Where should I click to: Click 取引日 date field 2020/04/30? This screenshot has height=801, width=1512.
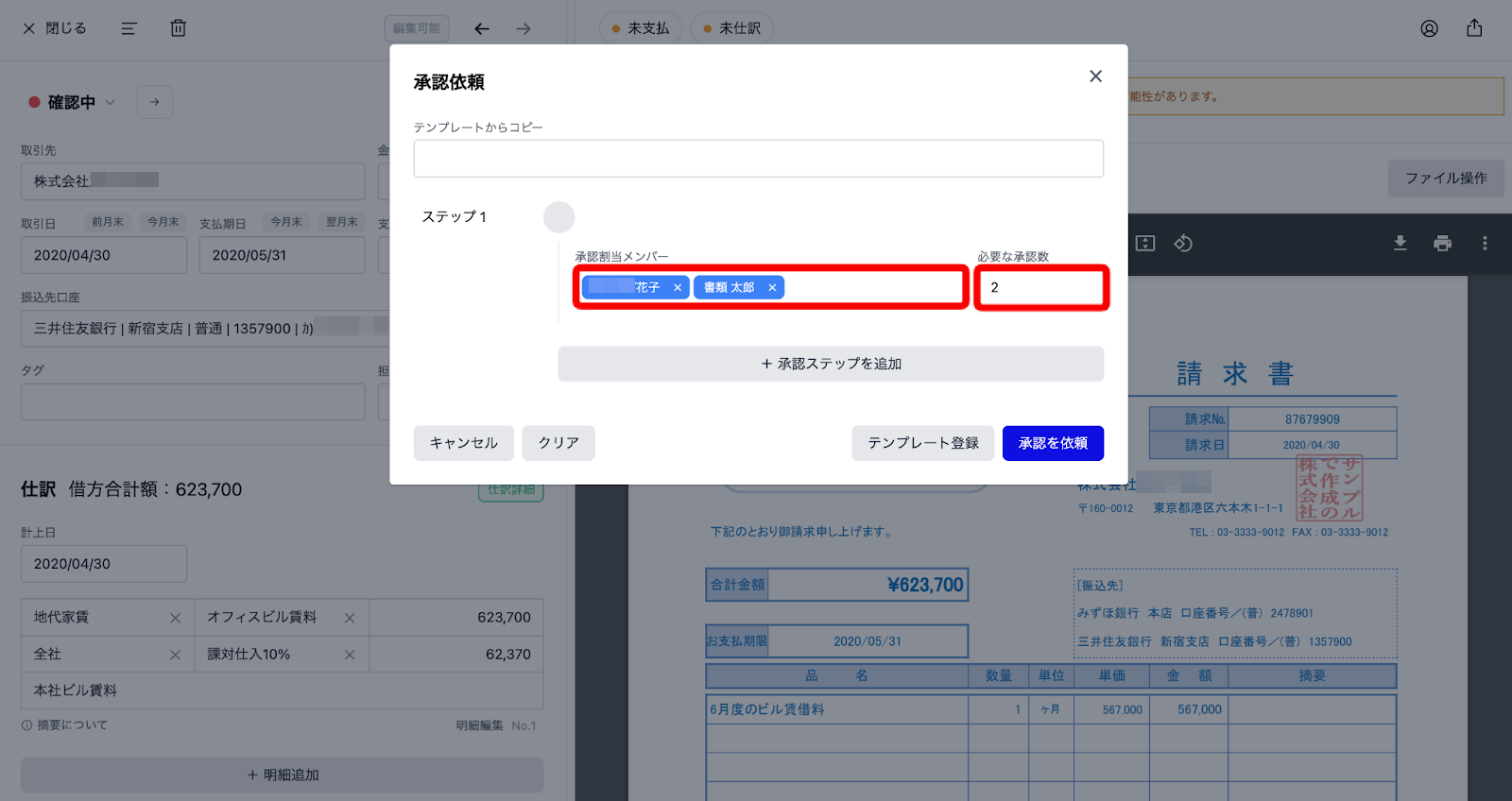(104, 255)
